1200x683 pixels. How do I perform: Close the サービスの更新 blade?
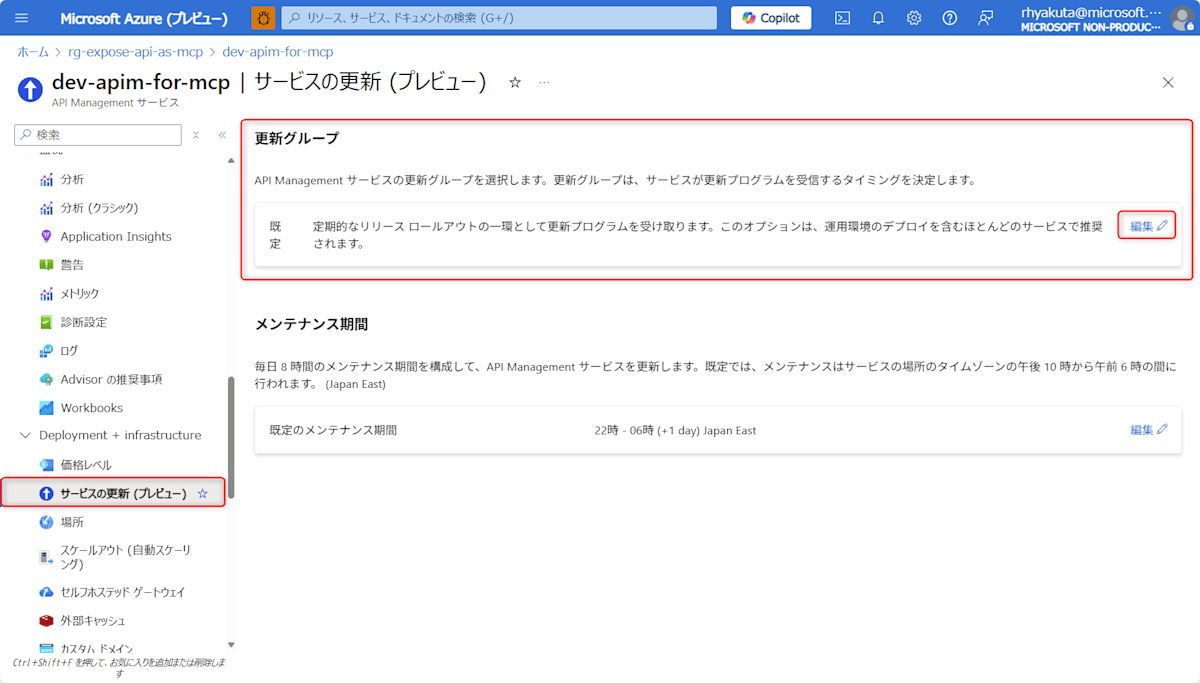(1168, 83)
